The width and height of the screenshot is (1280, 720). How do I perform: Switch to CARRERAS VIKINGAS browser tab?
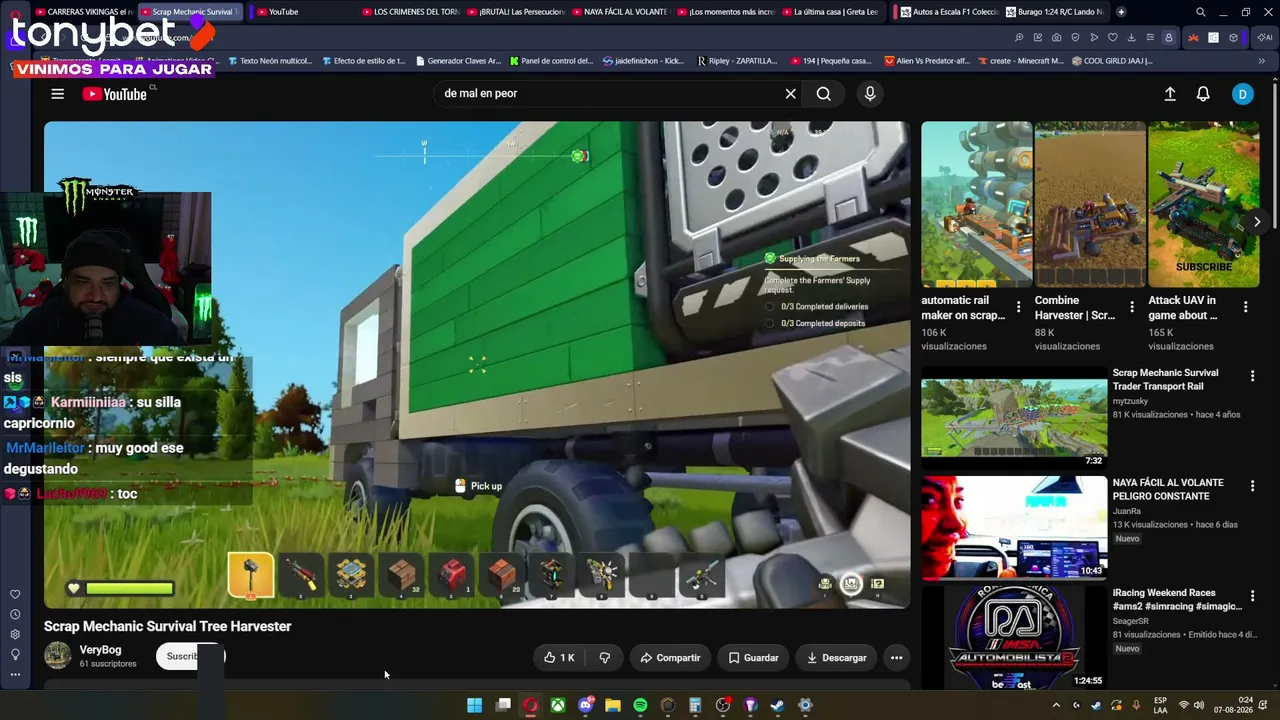(x=82, y=12)
